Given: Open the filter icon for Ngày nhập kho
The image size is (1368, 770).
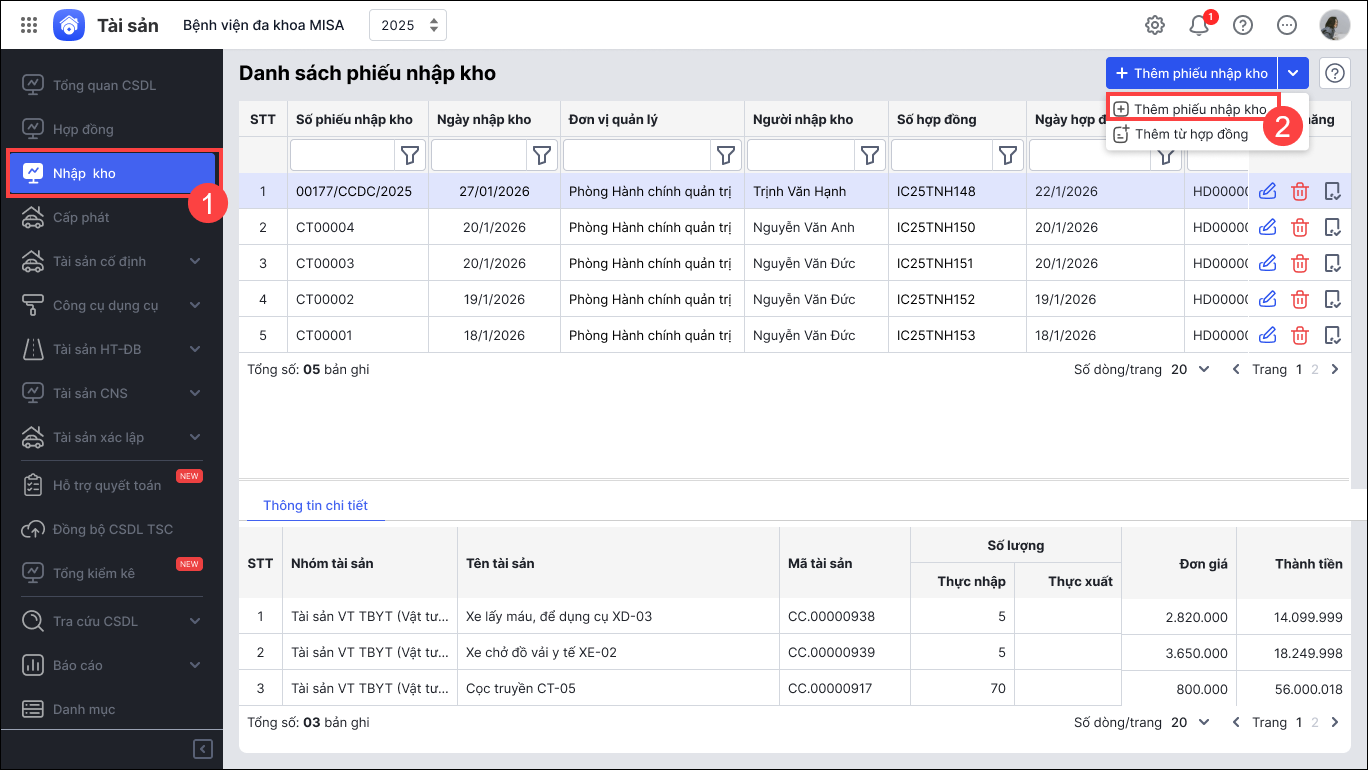Looking at the screenshot, I should [x=541, y=155].
